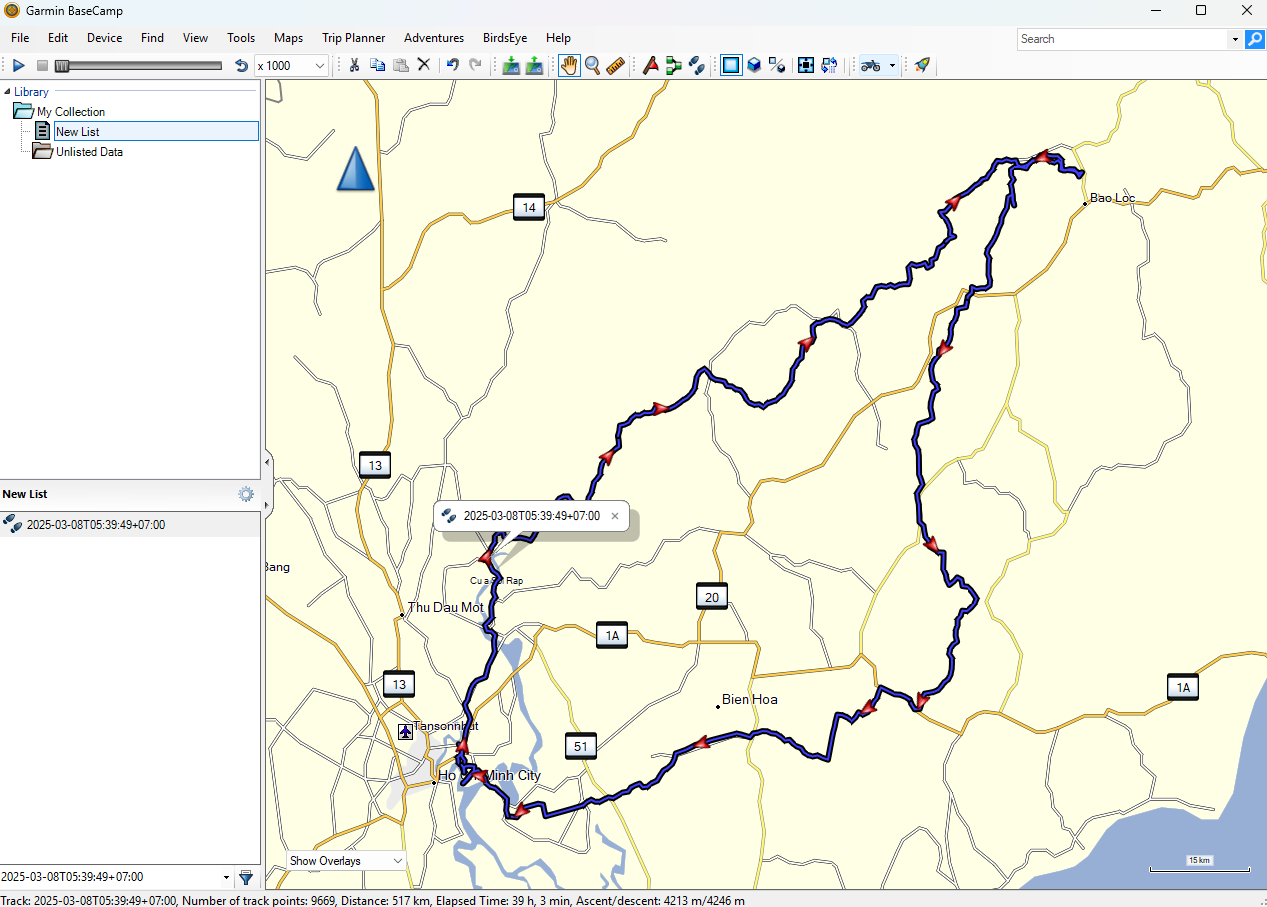
Task: Switch the map to 3D view cube
Action: tap(755, 65)
